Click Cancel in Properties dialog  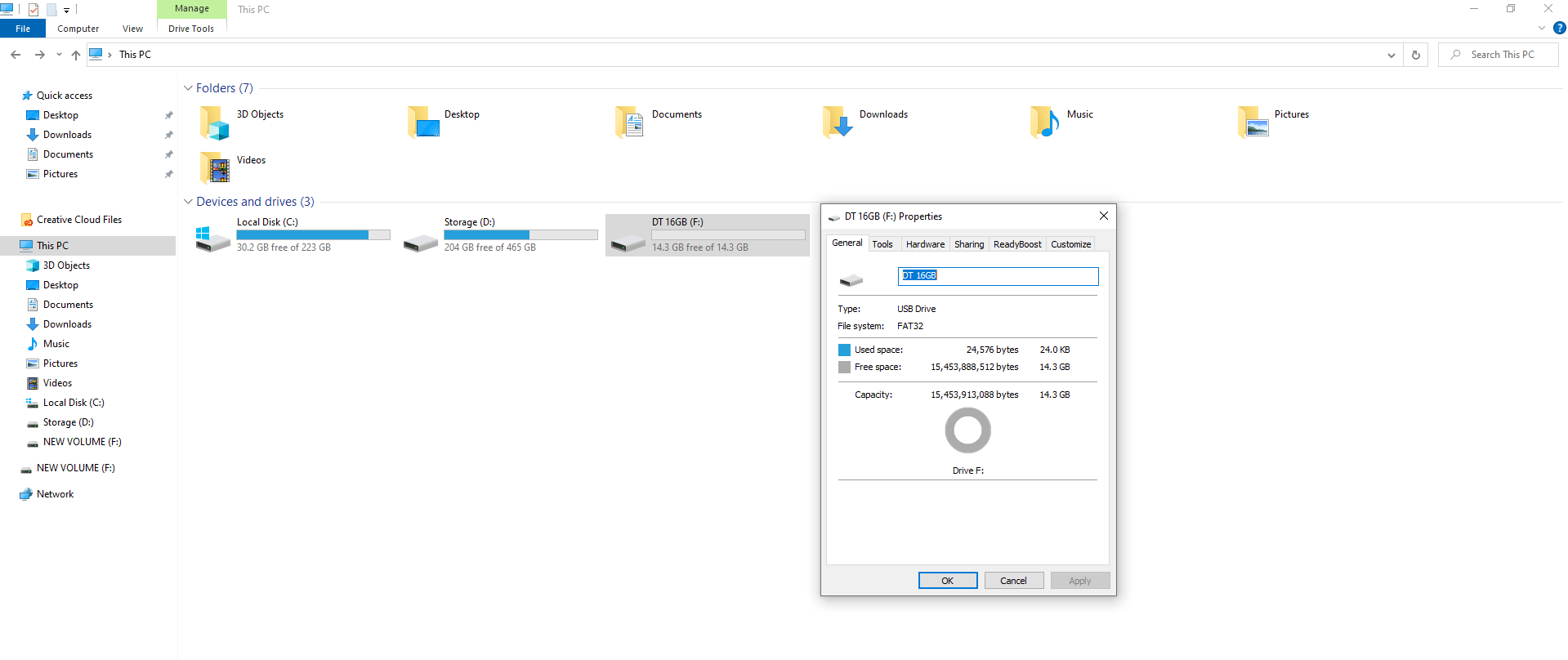click(x=1014, y=581)
